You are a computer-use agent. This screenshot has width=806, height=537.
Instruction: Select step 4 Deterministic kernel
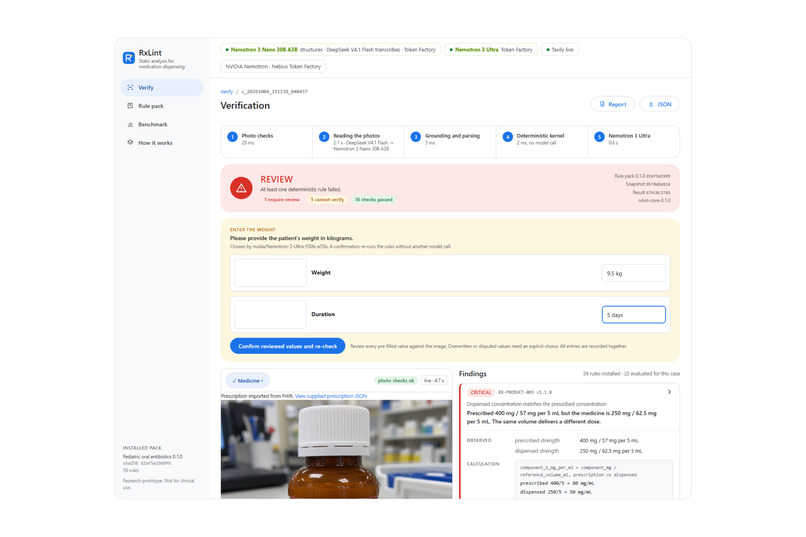(542, 141)
